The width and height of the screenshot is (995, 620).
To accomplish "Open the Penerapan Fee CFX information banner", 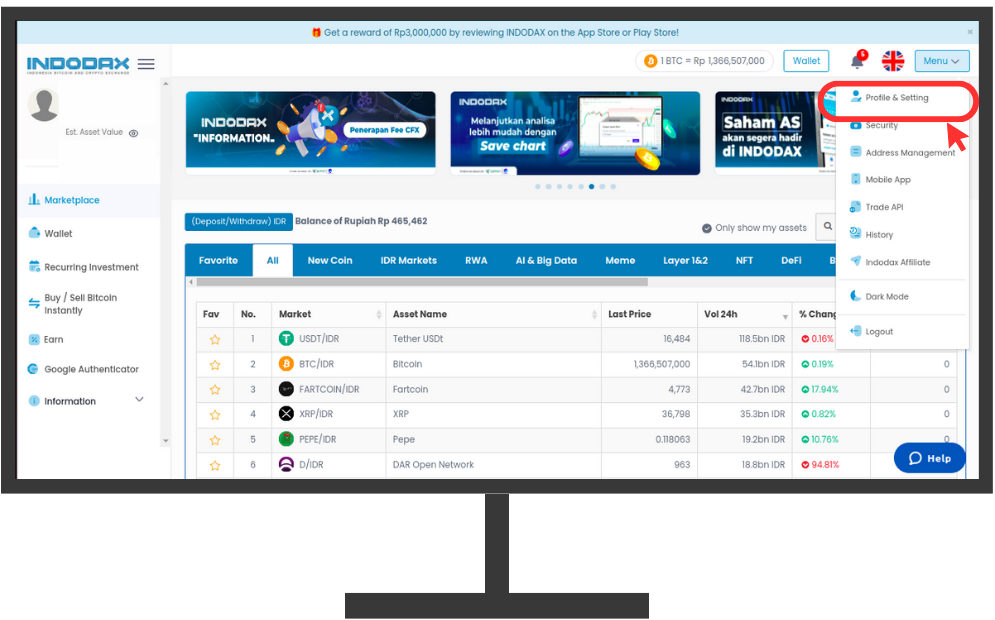I will click(x=311, y=133).
